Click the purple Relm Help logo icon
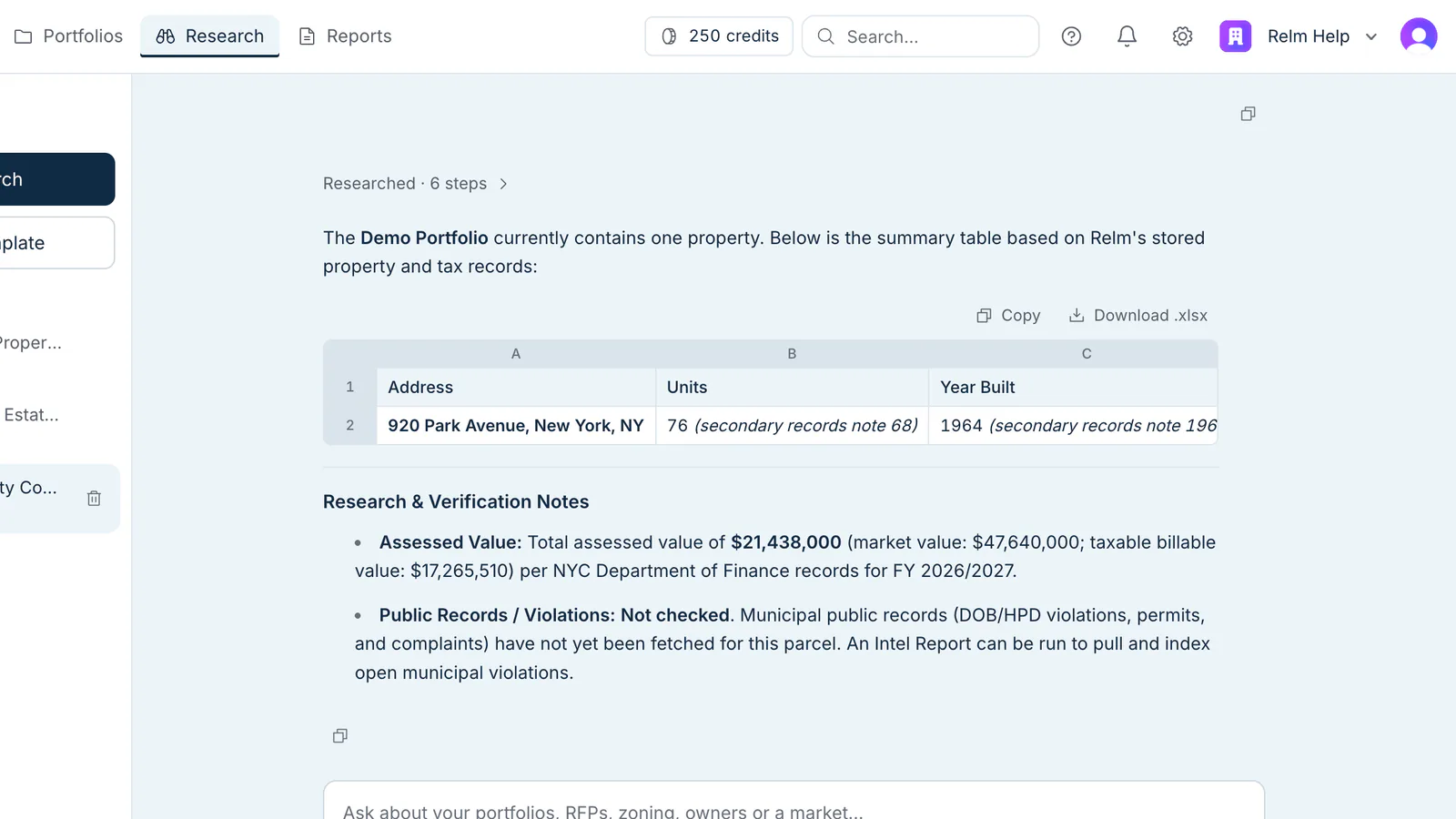Viewport: 1456px width, 819px height. click(x=1235, y=36)
